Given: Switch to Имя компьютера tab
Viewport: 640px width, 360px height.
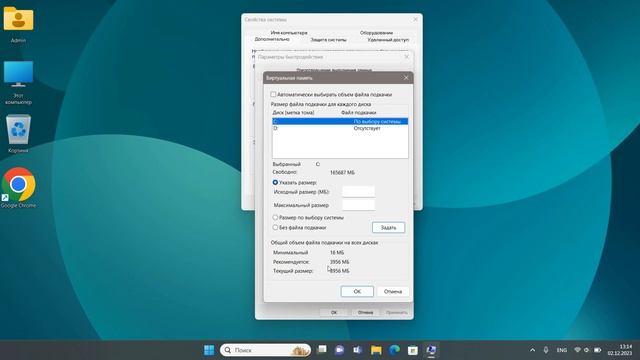Looking at the screenshot, I should point(289,33).
